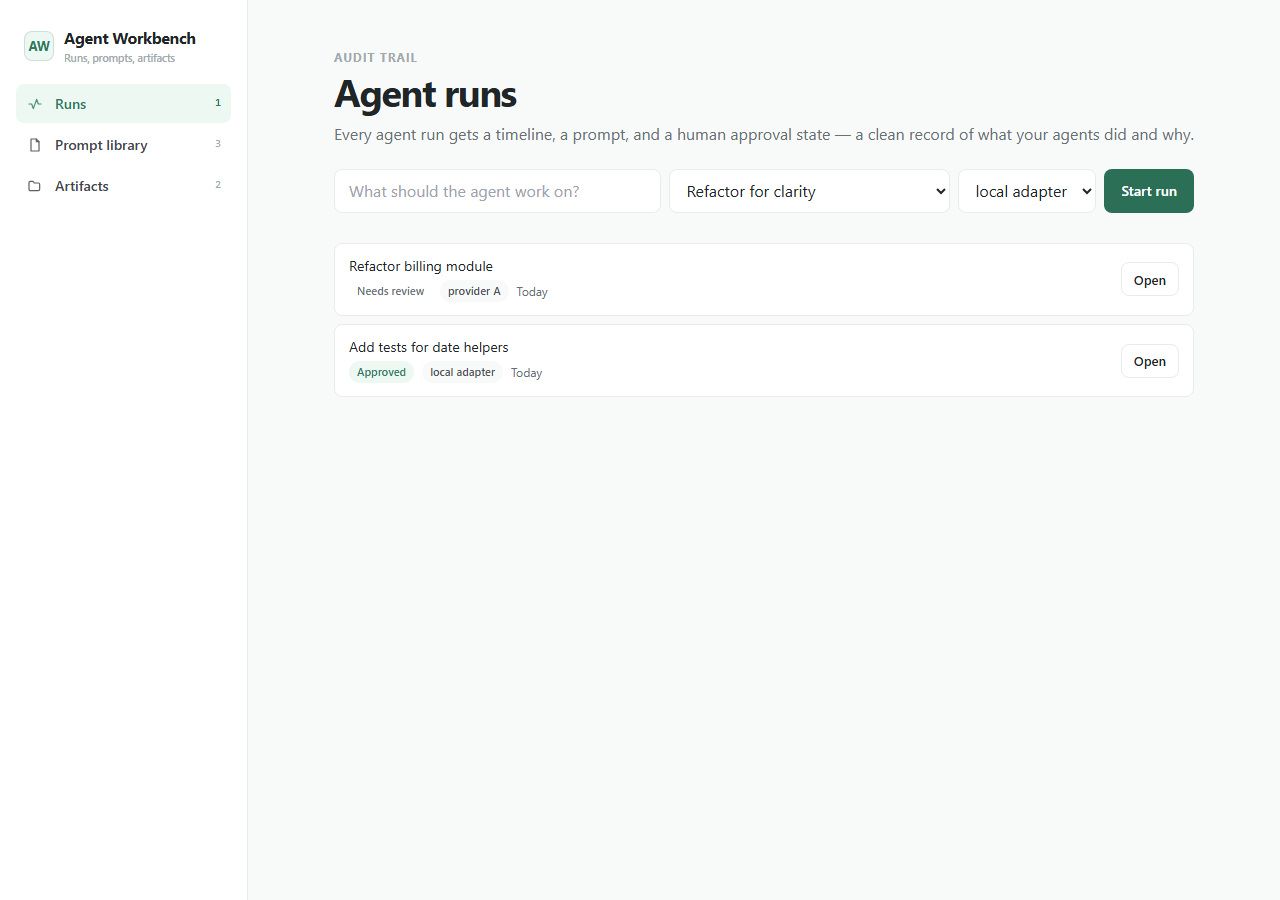
Task: Open the 'local adapter' provider dropdown
Action: coord(1027,191)
